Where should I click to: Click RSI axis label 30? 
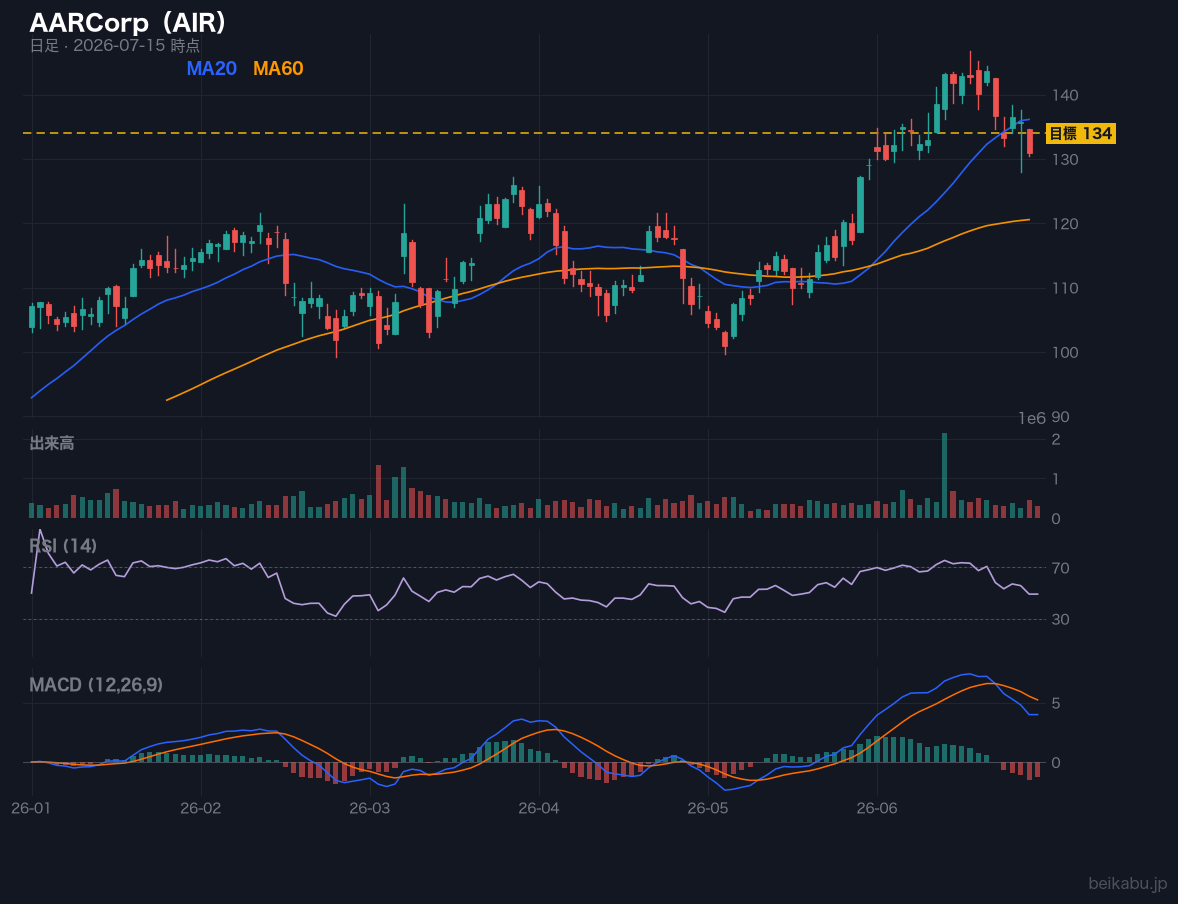1061,619
